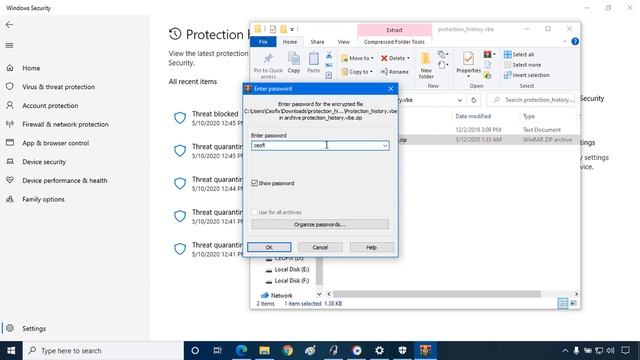Create a New folder from ribbon
640x360 pixels.
tap(426, 65)
